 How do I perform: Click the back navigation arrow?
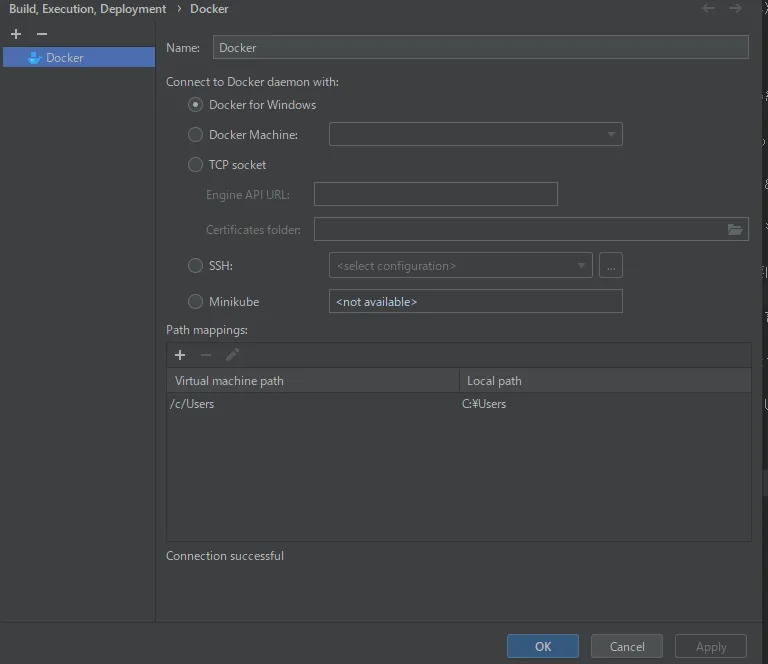point(708,9)
